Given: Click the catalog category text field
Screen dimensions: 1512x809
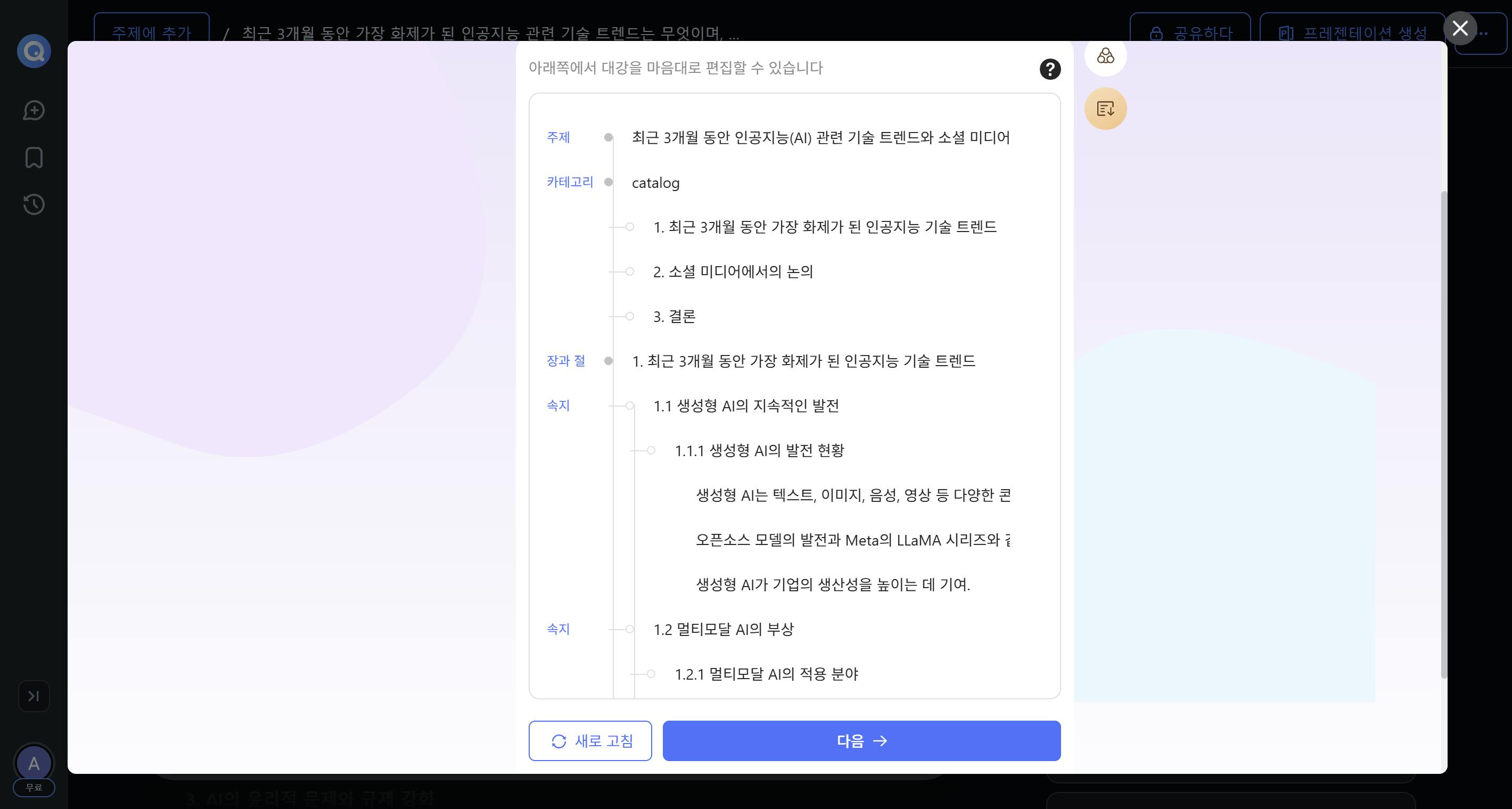Looking at the screenshot, I should pos(655,183).
